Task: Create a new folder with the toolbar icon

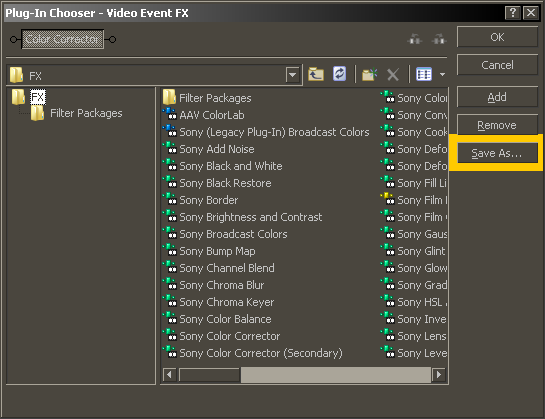Action: (x=369, y=74)
